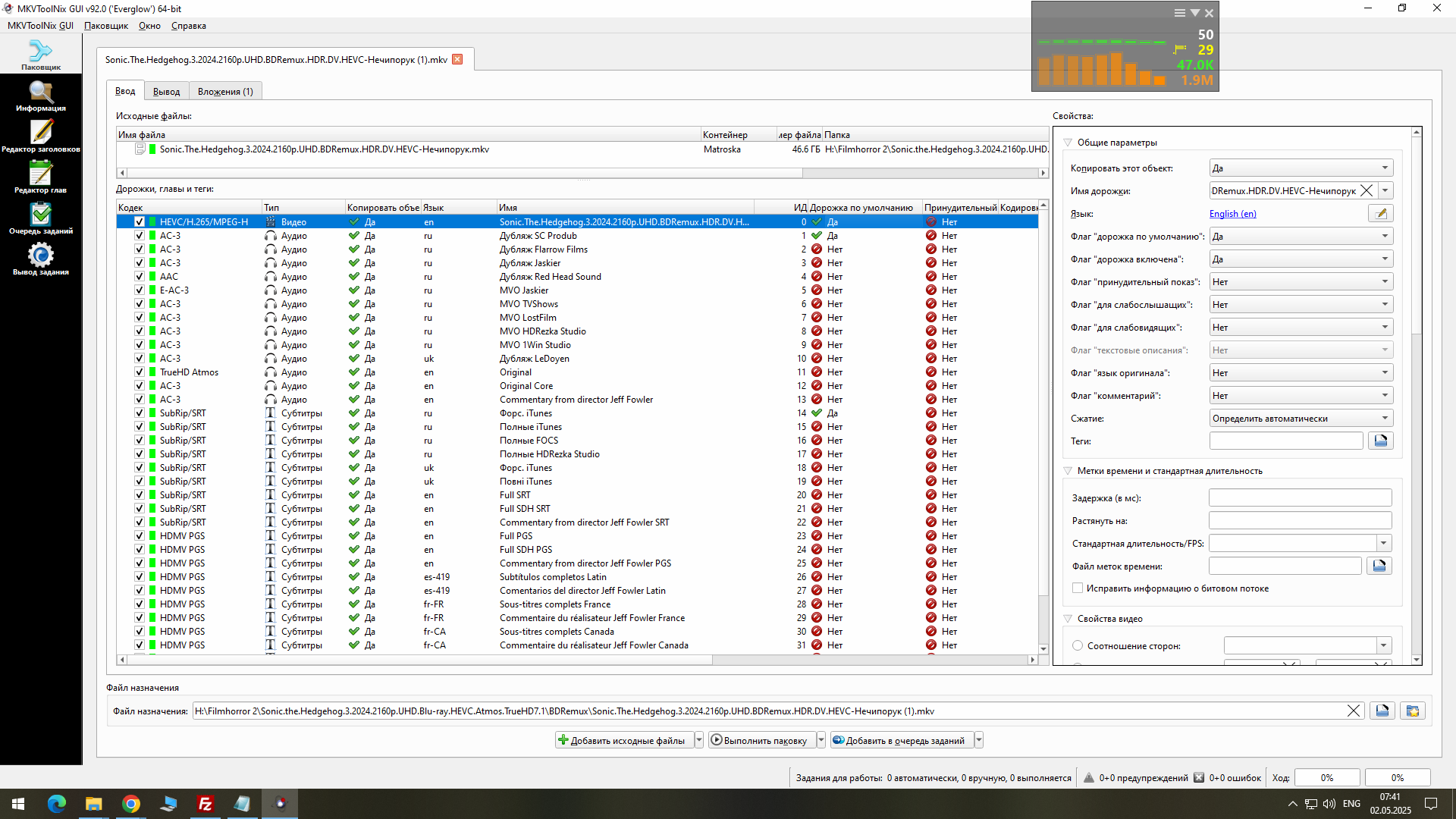The image size is (1456, 819).
Task: Open Вывод задания job output
Action: click(41, 260)
